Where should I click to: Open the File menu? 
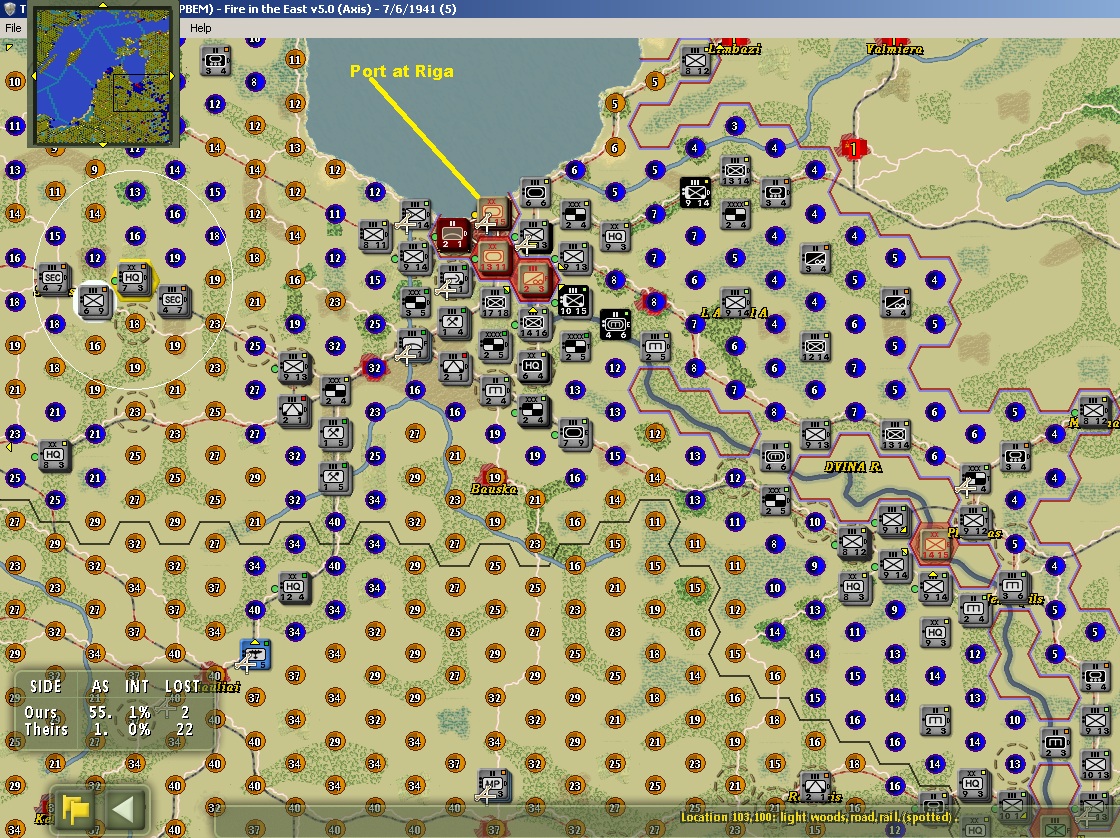click(x=13, y=28)
